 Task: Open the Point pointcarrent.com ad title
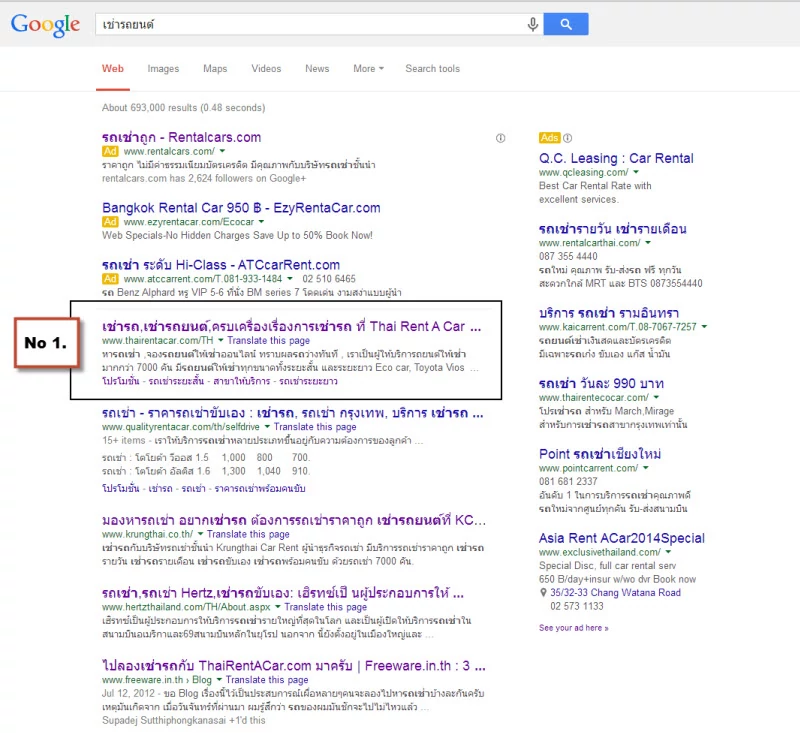[600, 454]
